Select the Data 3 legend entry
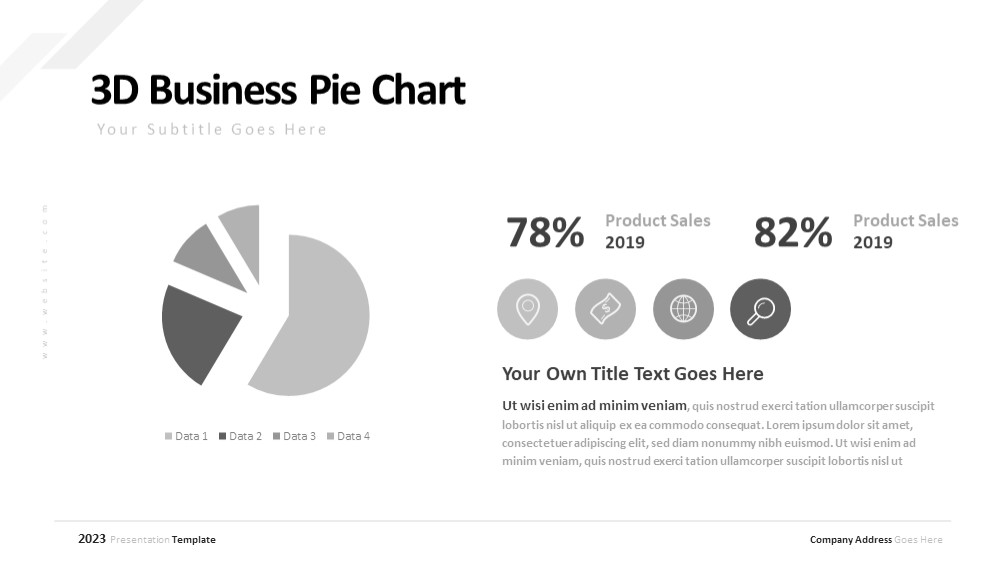Screen dimensions: 1000x562 [294, 436]
